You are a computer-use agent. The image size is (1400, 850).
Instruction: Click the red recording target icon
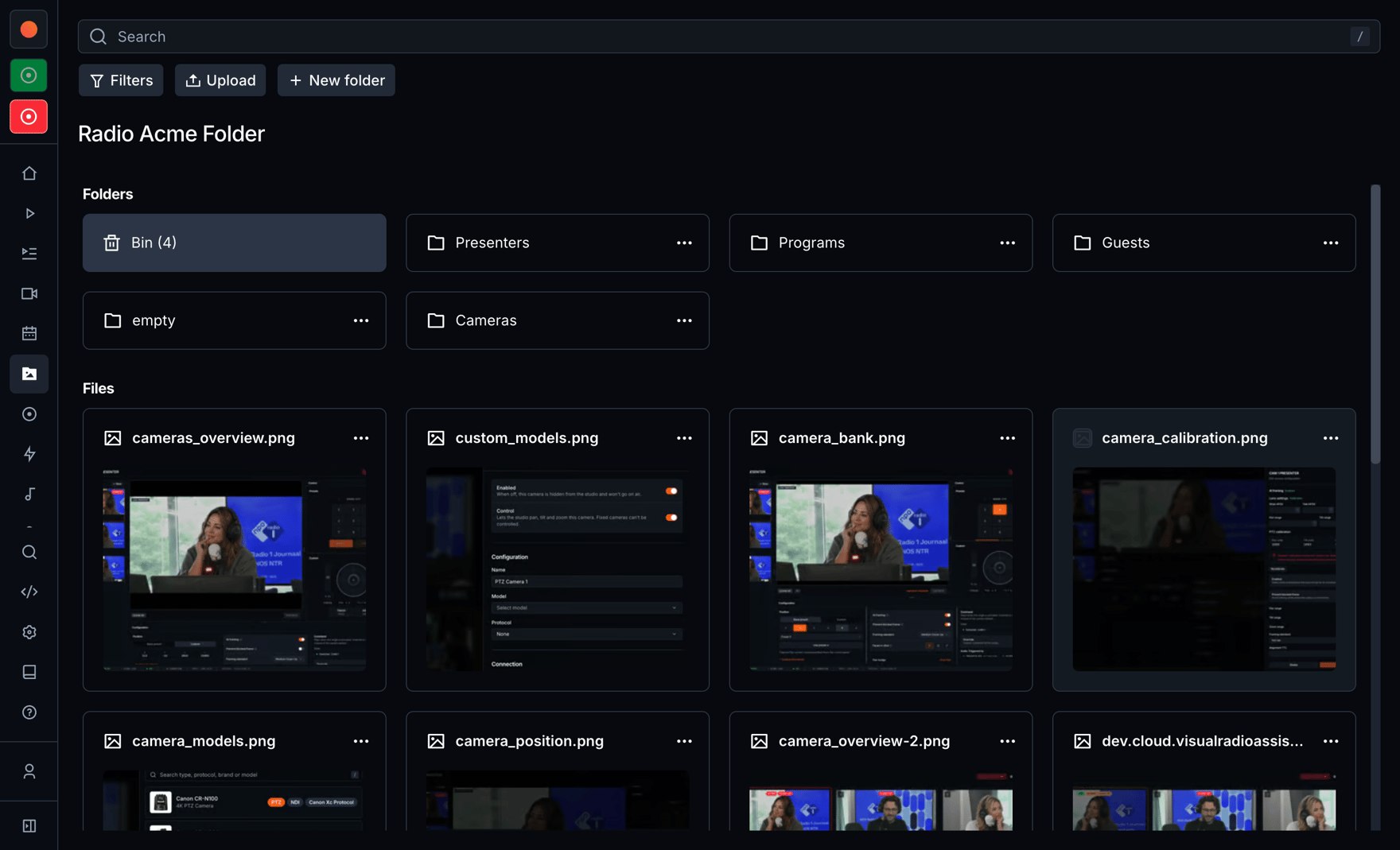coord(29,117)
